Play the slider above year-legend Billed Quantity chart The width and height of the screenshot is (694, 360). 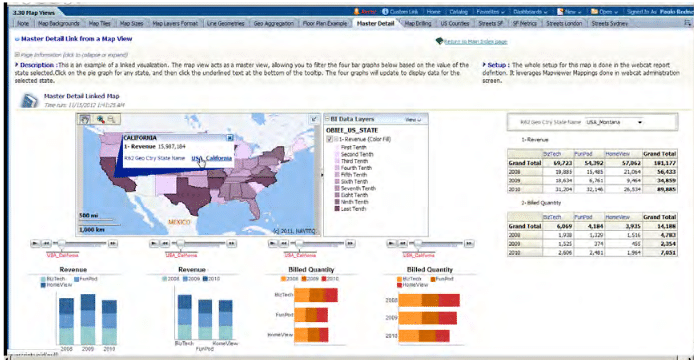tap(273, 244)
